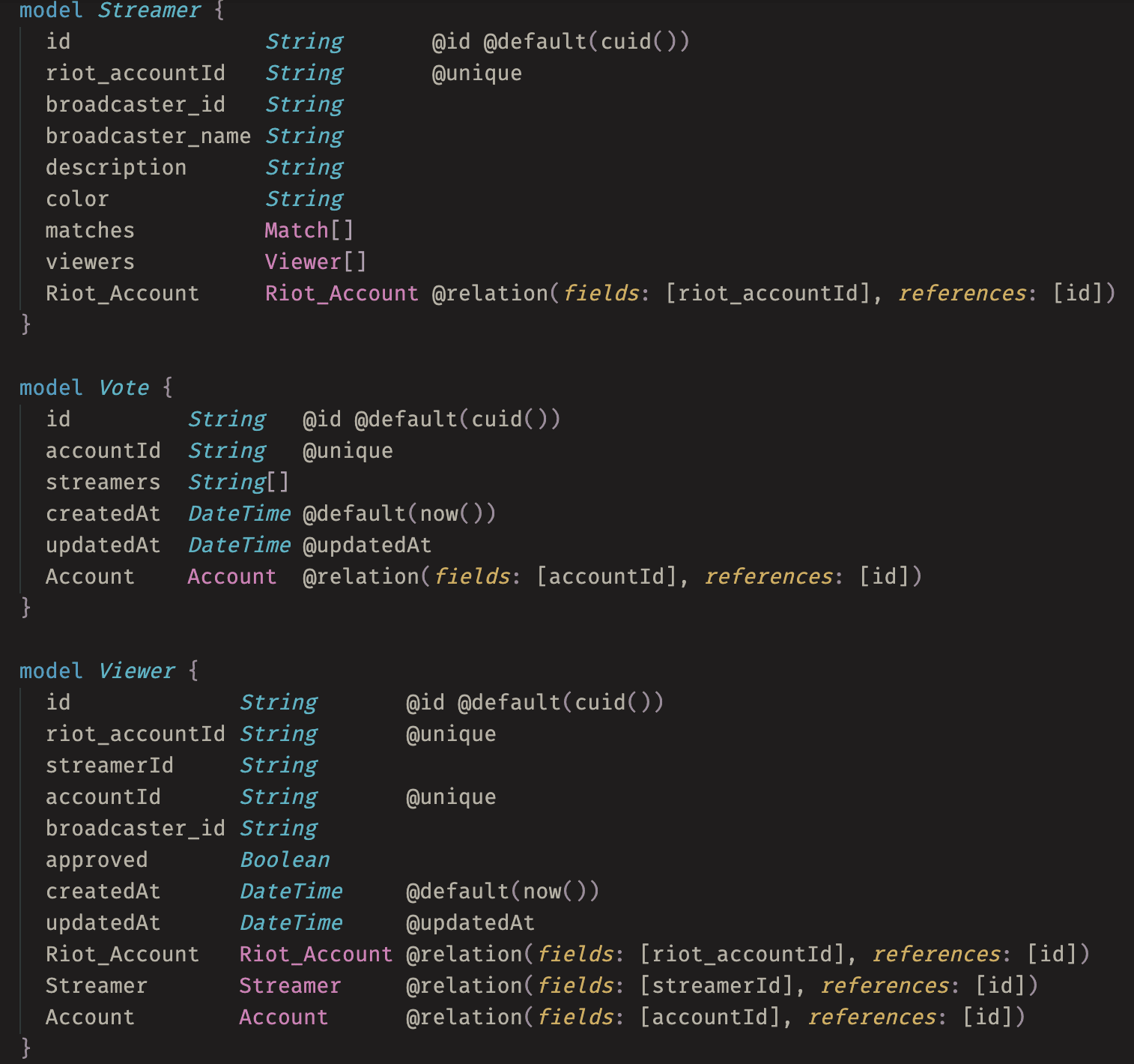Click closing brace of Vote model
The image size is (1134, 1064).
(x=26, y=607)
